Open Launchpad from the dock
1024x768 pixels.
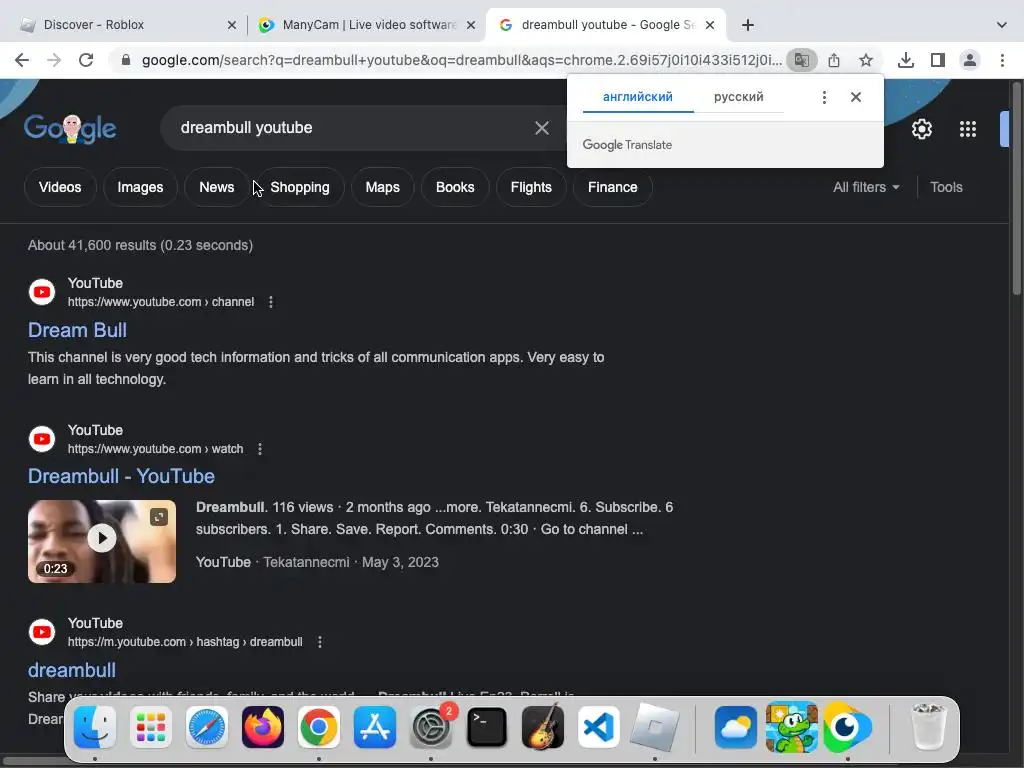(151, 727)
